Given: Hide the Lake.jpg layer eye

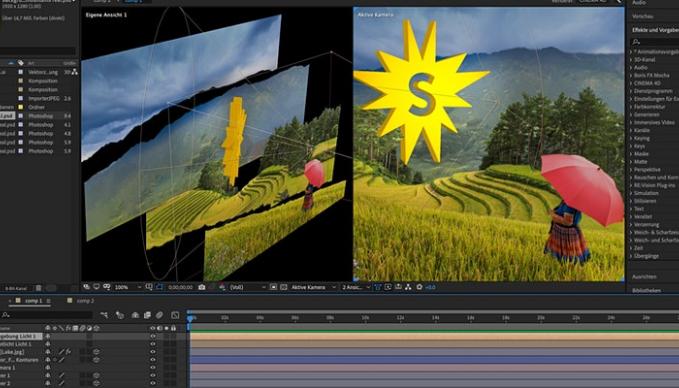Looking at the screenshot, I should point(153,352).
